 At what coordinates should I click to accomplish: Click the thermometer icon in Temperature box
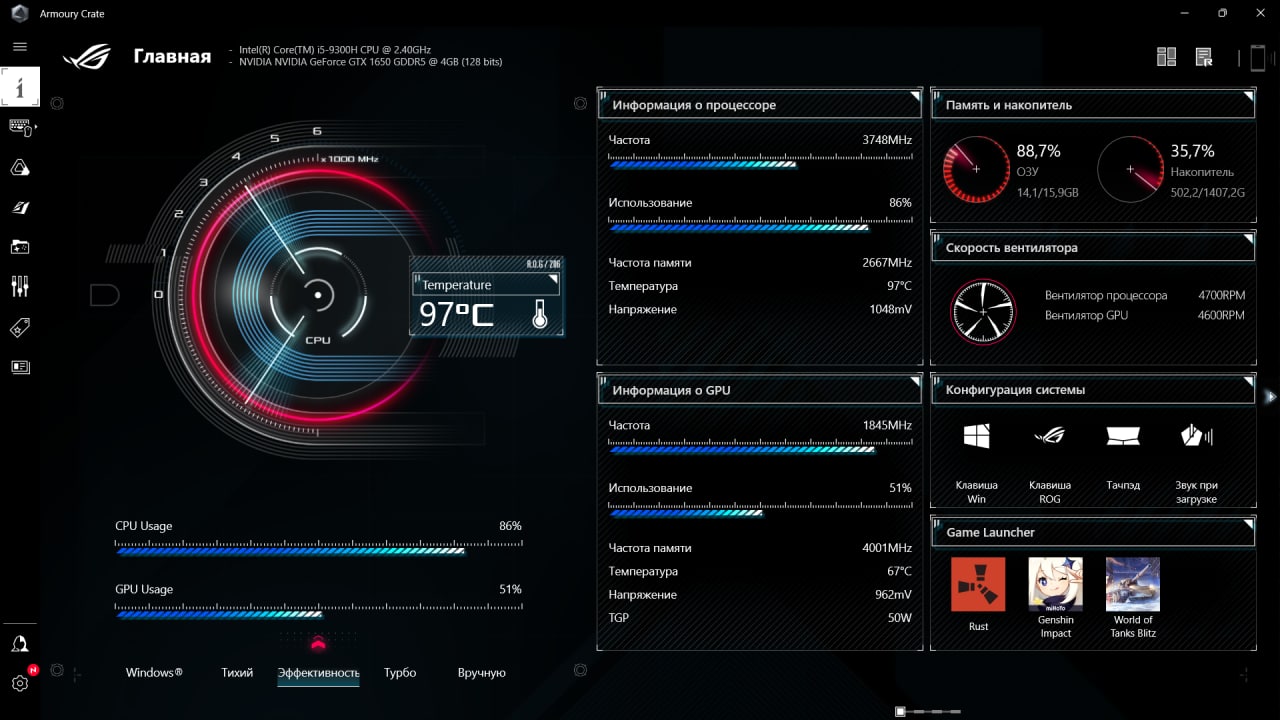click(x=540, y=314)
